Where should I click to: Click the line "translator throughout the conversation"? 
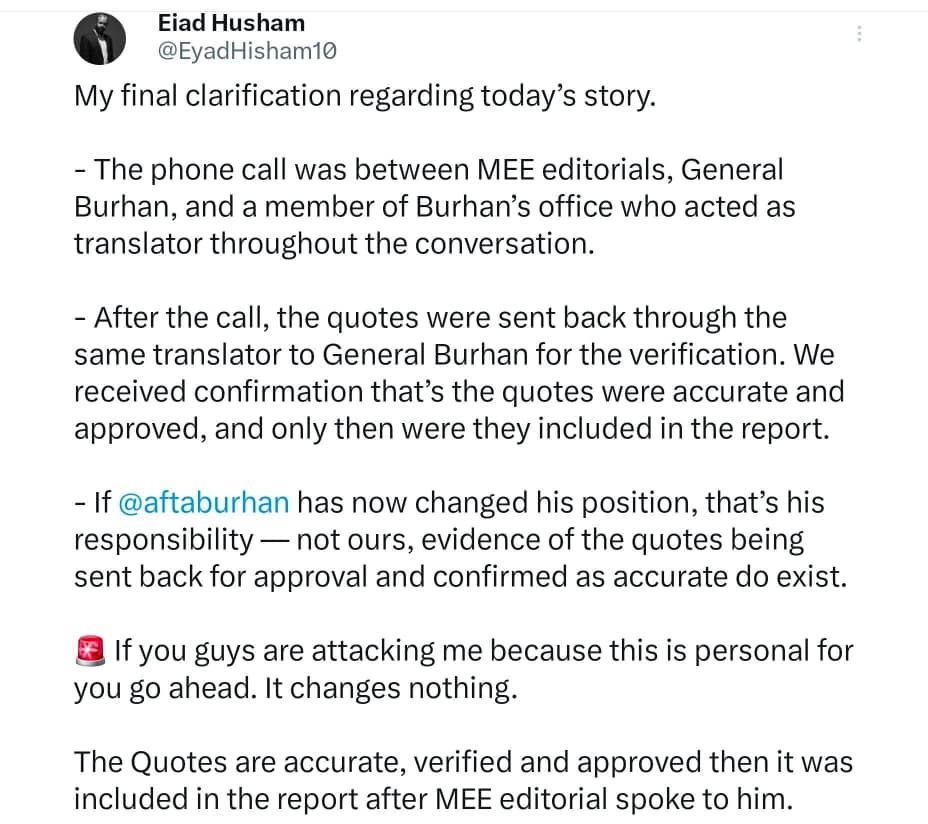pos(334,244)
